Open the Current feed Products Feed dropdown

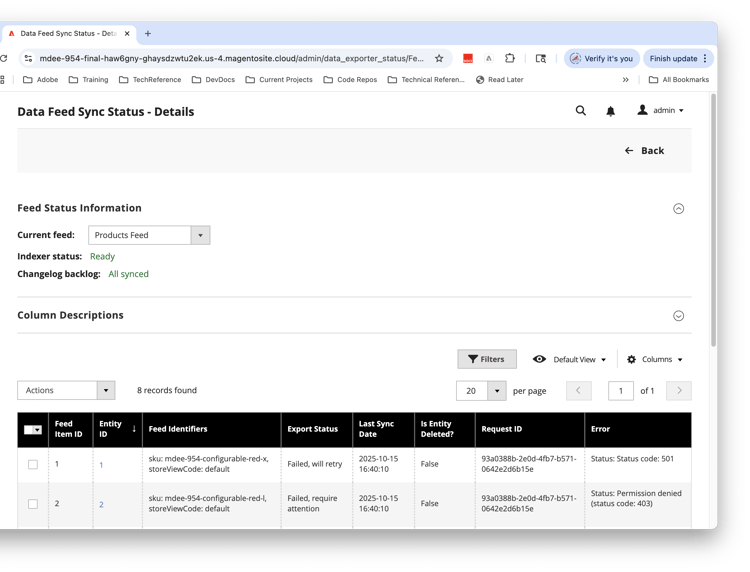click(x=149, y=235)
